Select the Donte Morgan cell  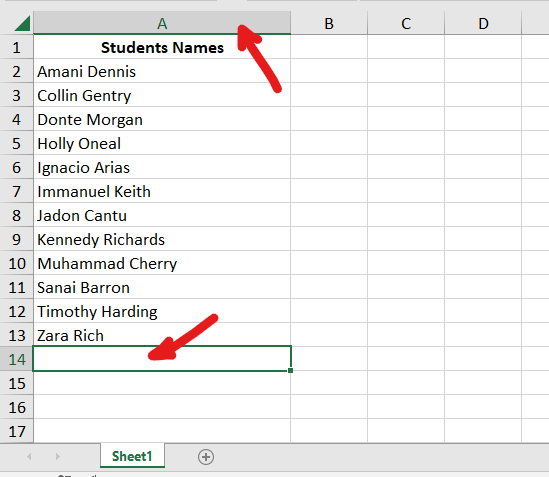162,119
